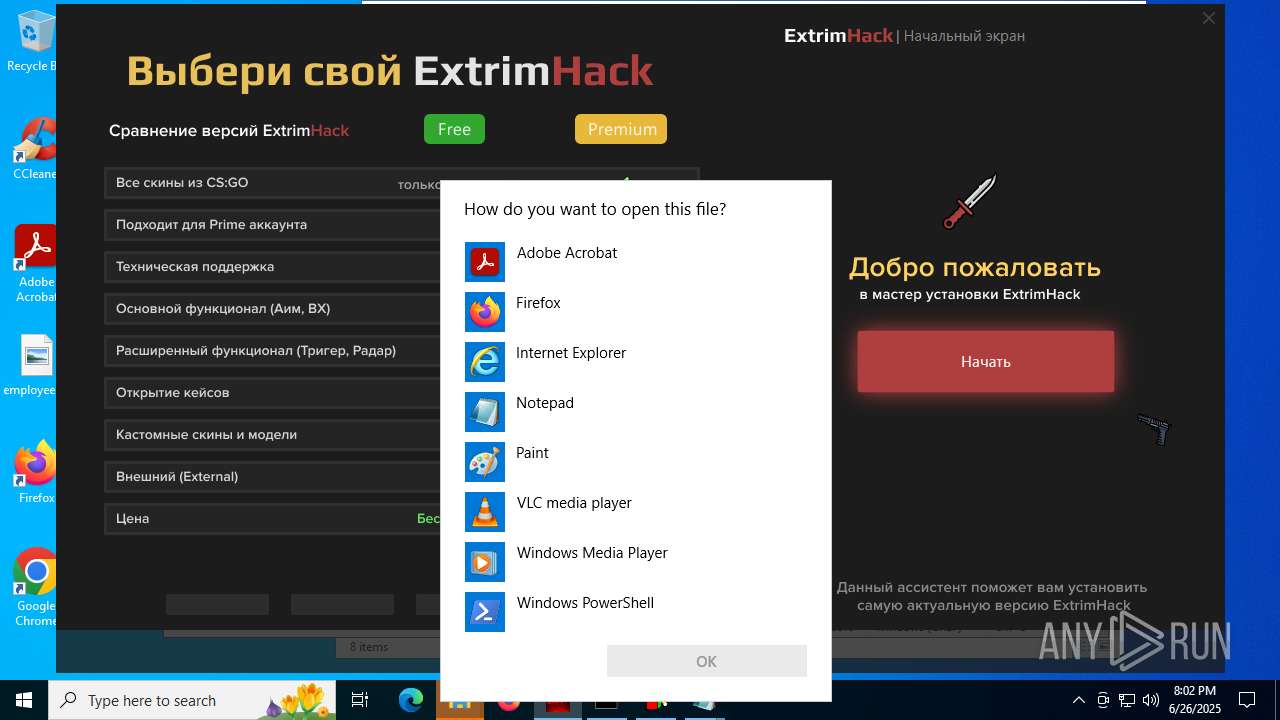Open Task View from the taskbar
This screenshot has width=1280, height=720.
tap(360, 700)
